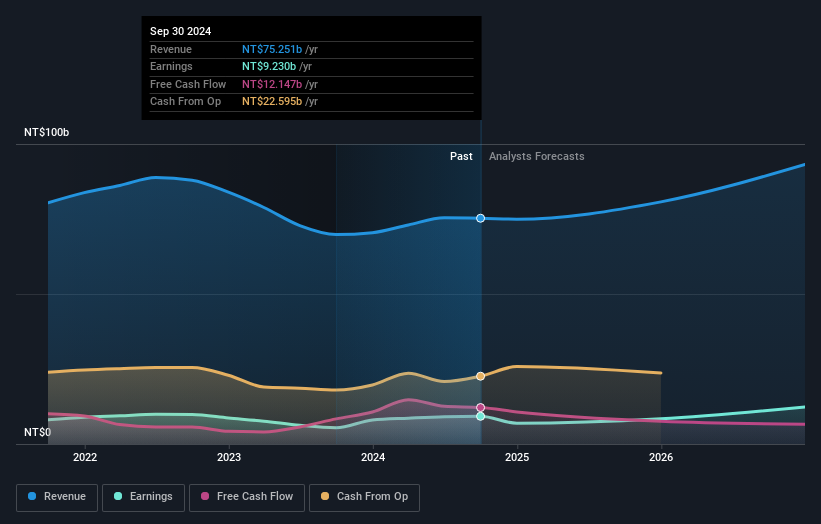Toggle the Free Cash Flow legend button
The height and width of the screenshot is (524, 821).
coord(247,497)
